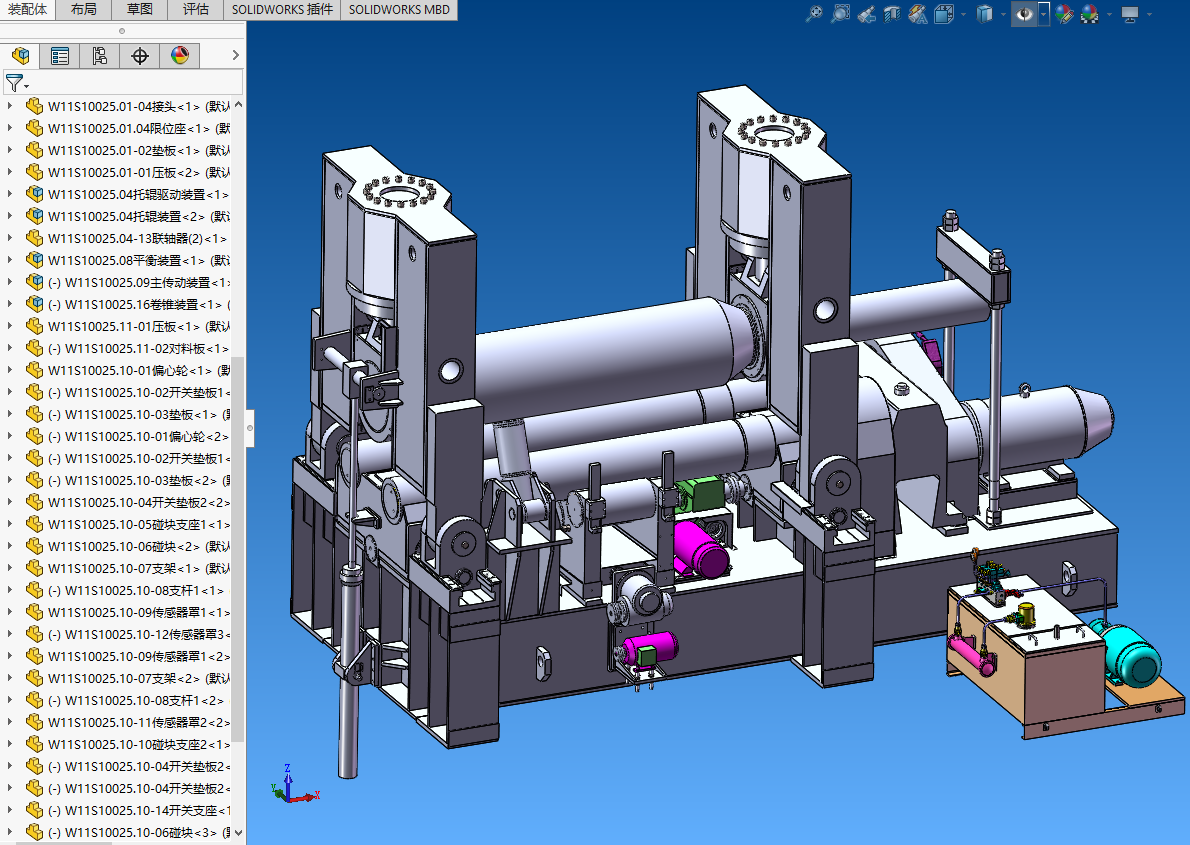The image size is (1190, 845).
Task: Toggle the Hide/Show Items eye icon
Action: [1024, 14]
